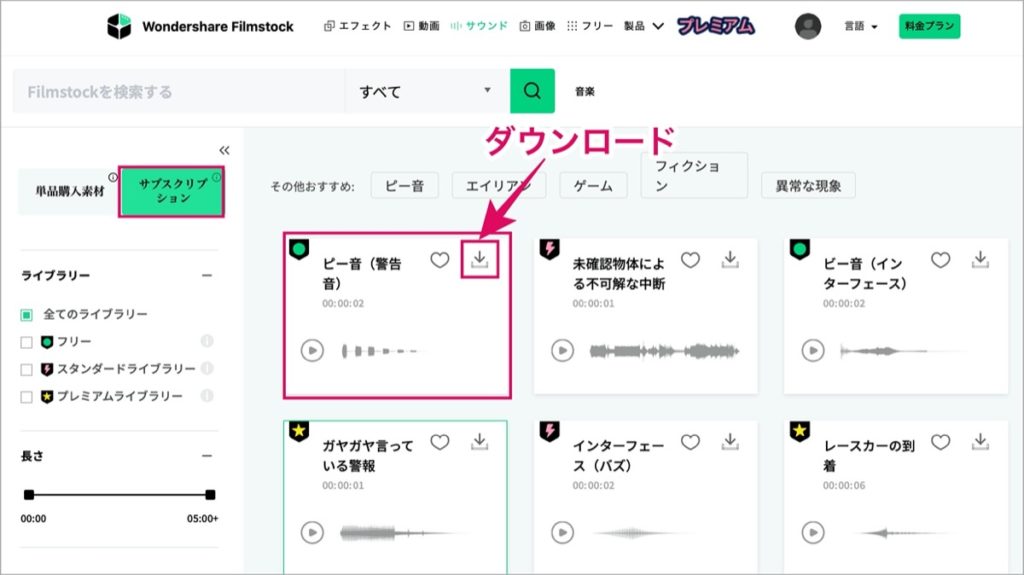Screen dimensions: 1024x575
Task: Open the すべて category dropdown
Action: click(x=427, y=91)
